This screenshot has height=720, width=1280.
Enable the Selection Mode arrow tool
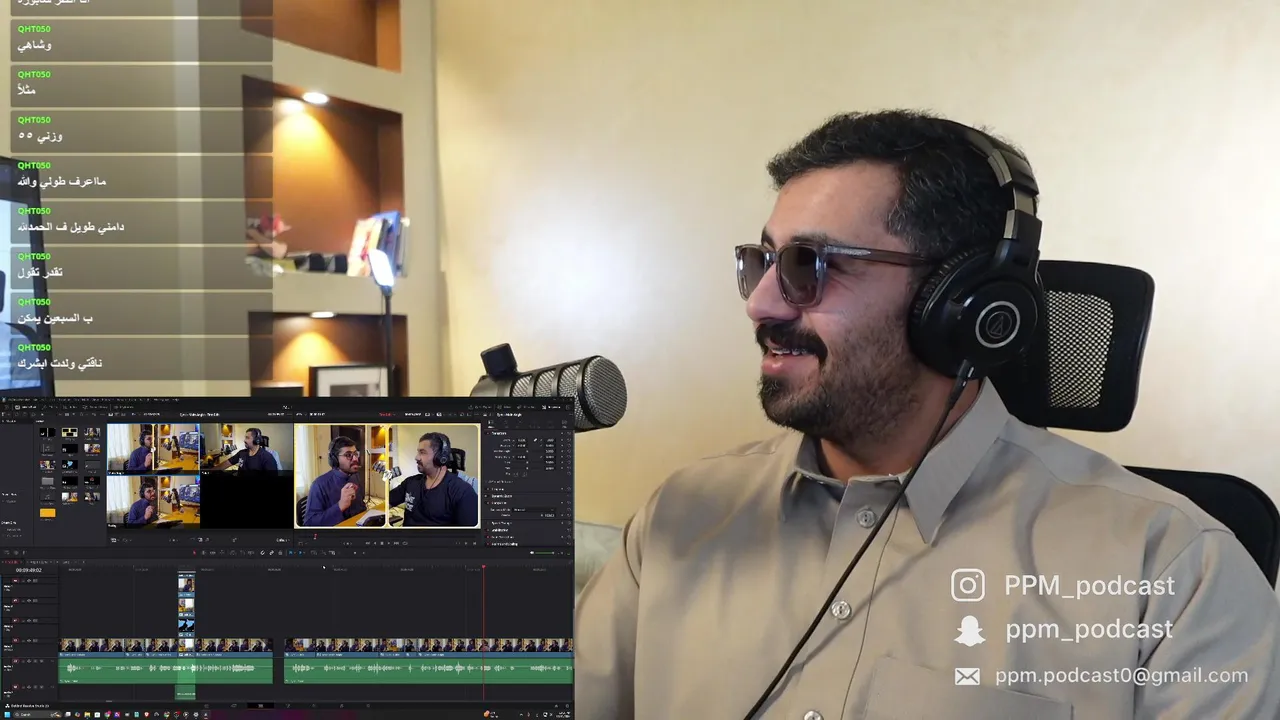[x=193, y=552]
